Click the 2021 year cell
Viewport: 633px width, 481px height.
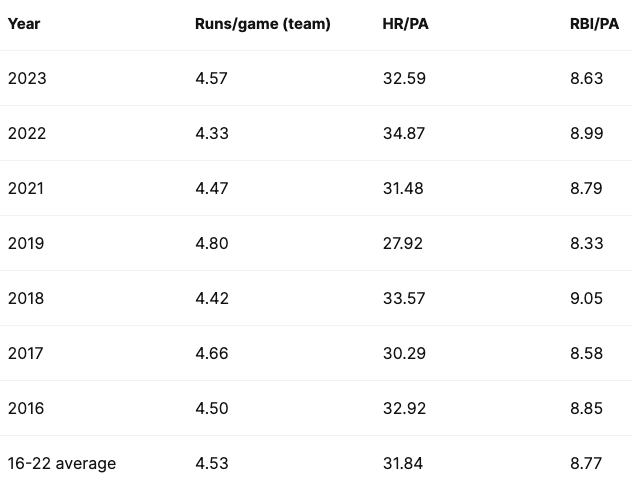[x=27, y=188]
